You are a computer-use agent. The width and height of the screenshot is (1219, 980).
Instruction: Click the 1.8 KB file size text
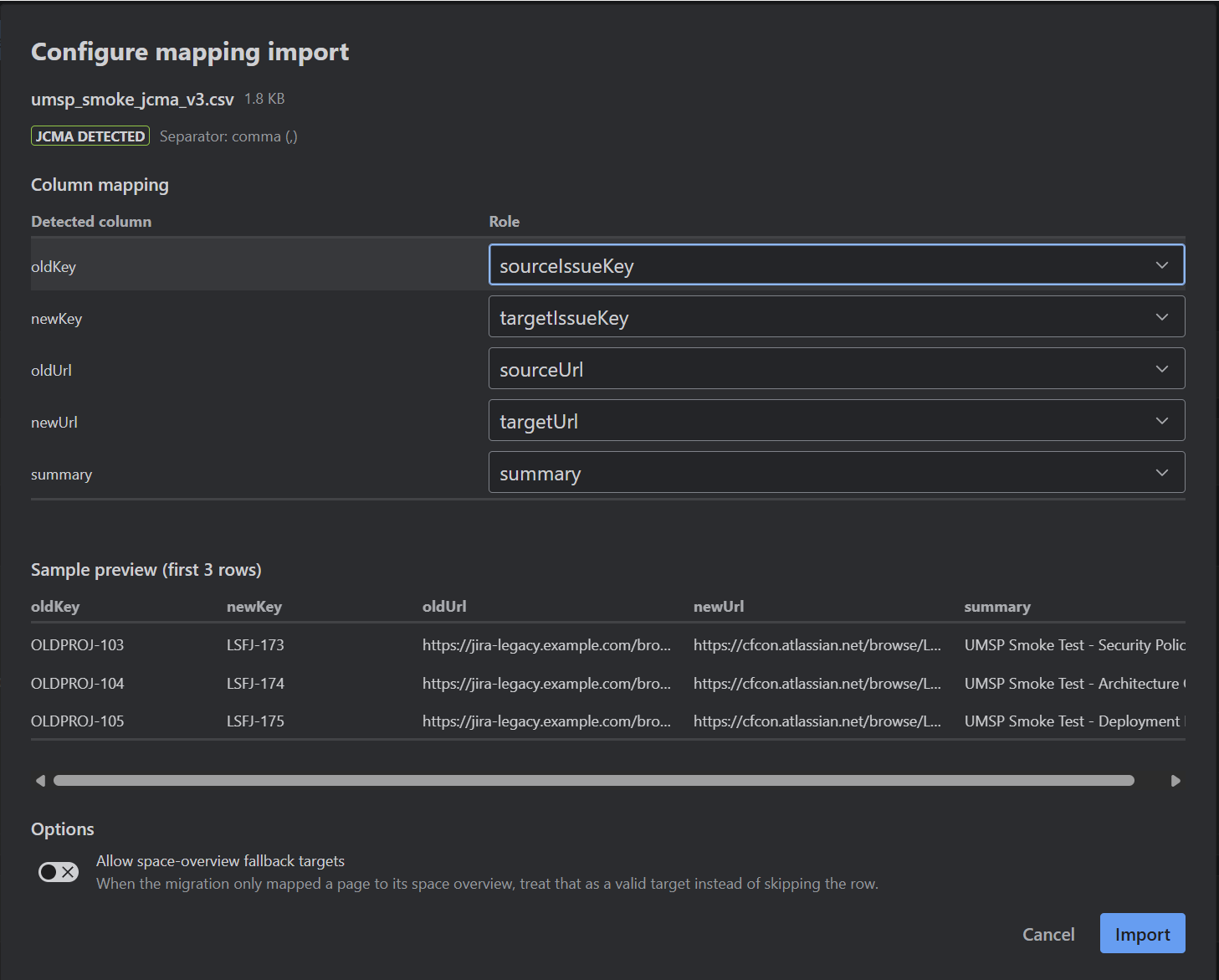(264, 99)
